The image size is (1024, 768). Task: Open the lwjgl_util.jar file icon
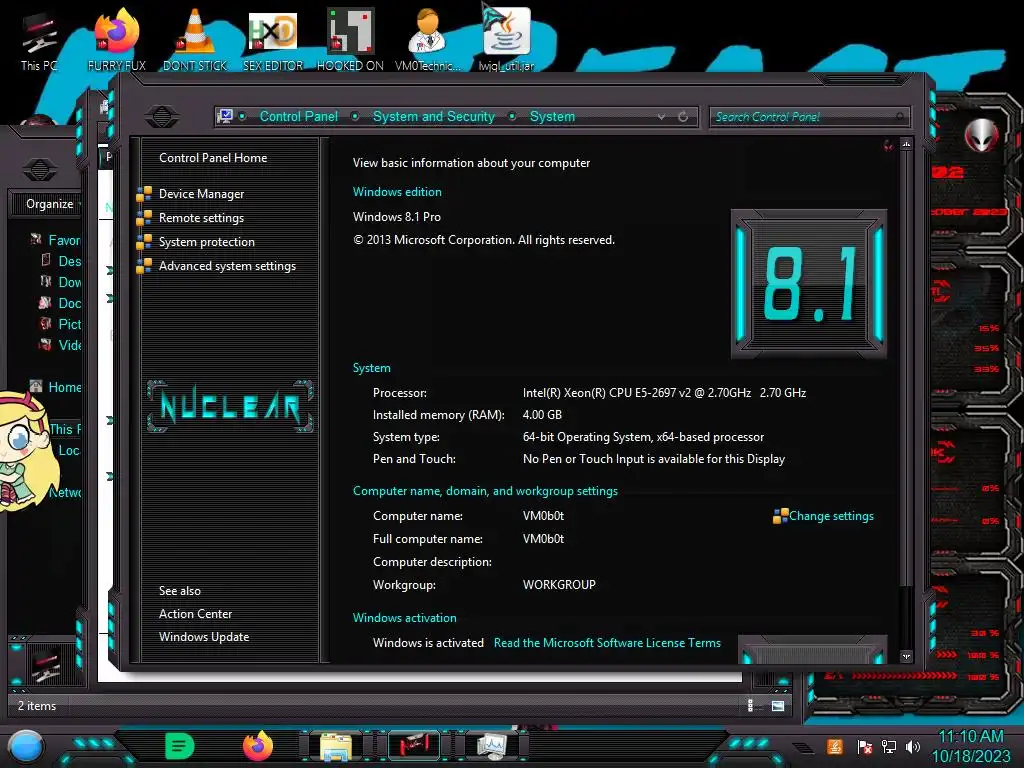(x=506, y=39)
